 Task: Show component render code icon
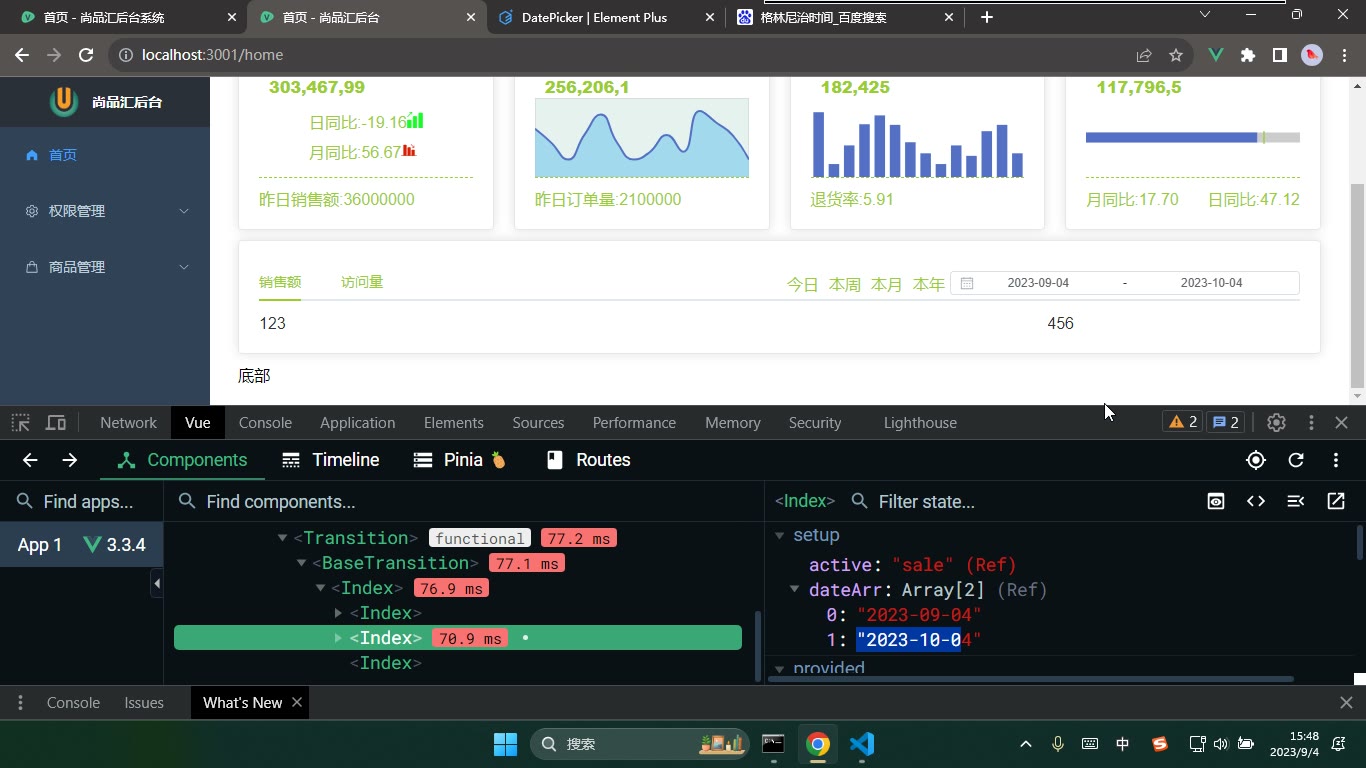1256,501
